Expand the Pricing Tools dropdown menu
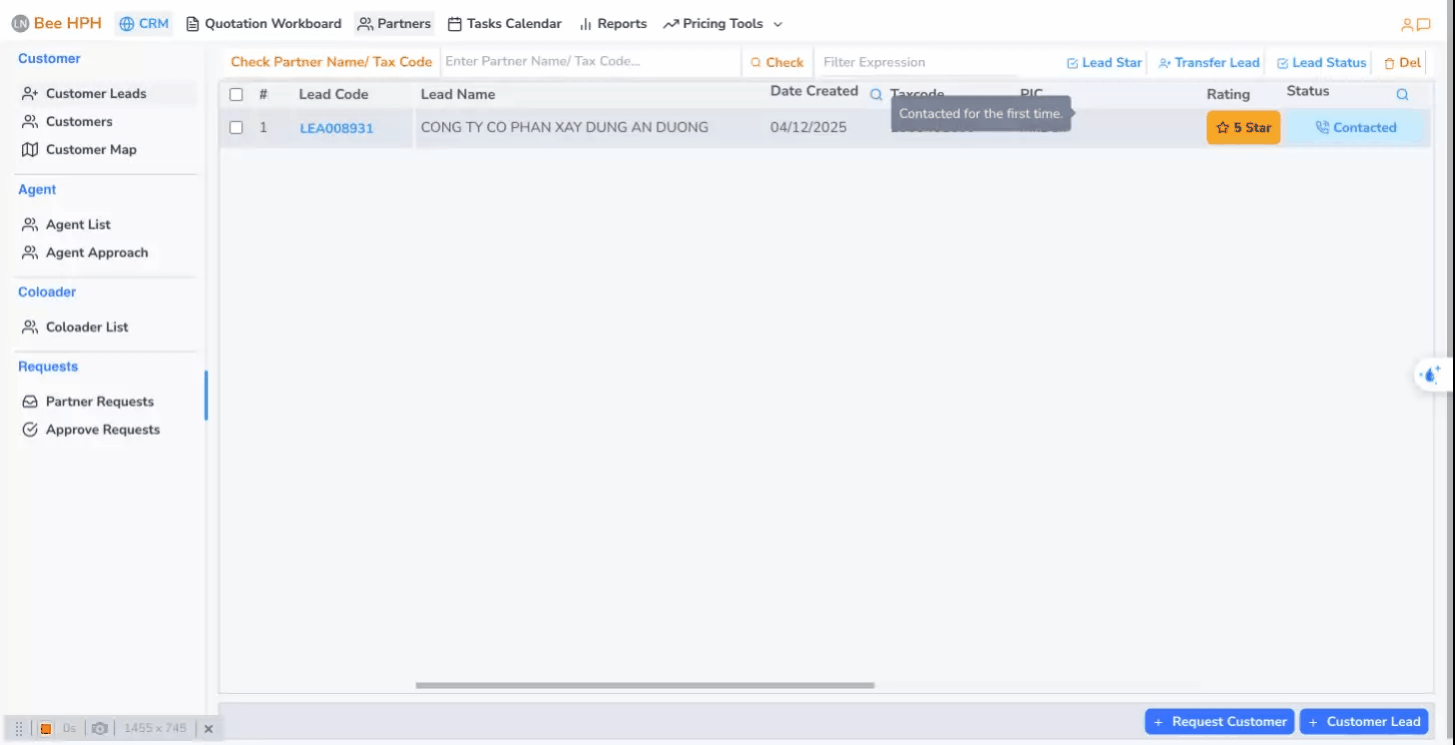The image size is (1455, 745). coord(722,24)
